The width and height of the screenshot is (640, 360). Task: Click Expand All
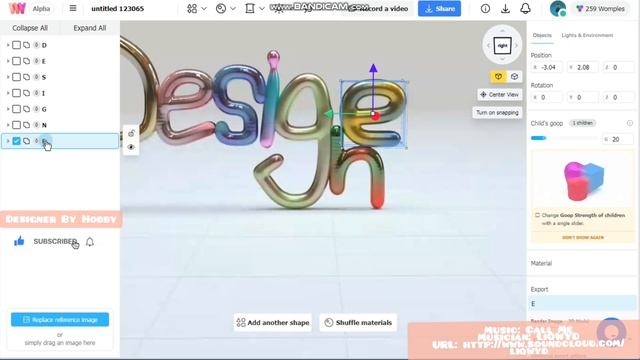pyautogui.click(x=90, y=28)
